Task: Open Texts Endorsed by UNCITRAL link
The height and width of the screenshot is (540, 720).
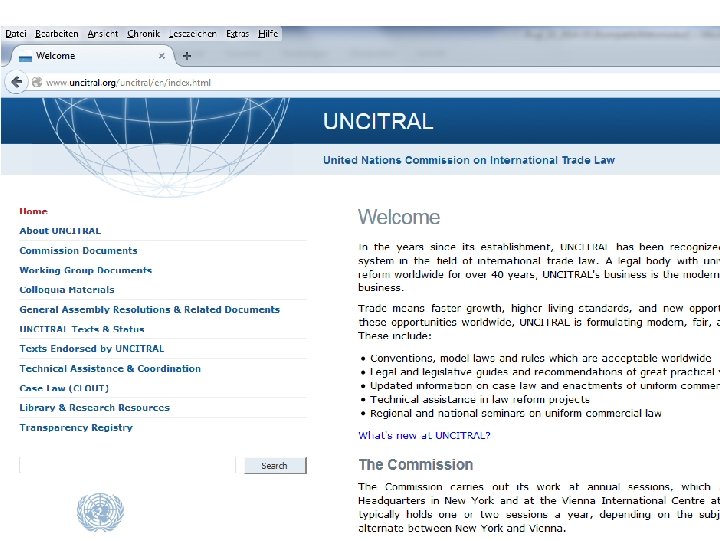Action: 92,349
